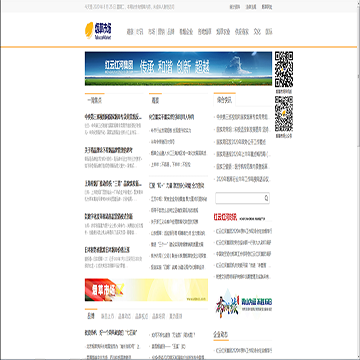Open the leftmost item in main navigation bar

(x=130, y=32)
